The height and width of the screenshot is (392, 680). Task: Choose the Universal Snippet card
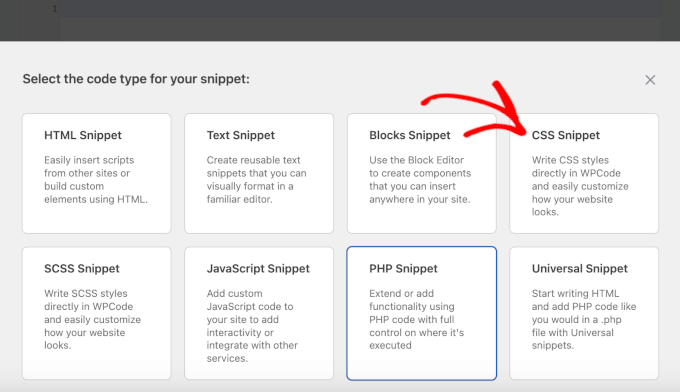pos(584,314)
